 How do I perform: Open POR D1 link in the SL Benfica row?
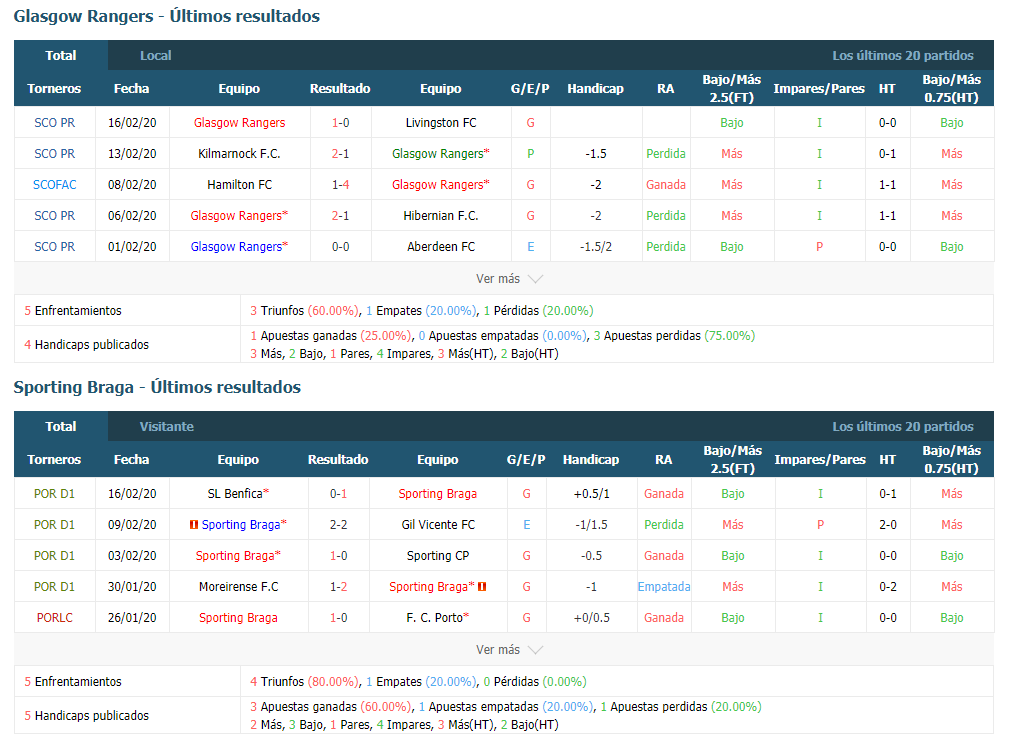55,494
